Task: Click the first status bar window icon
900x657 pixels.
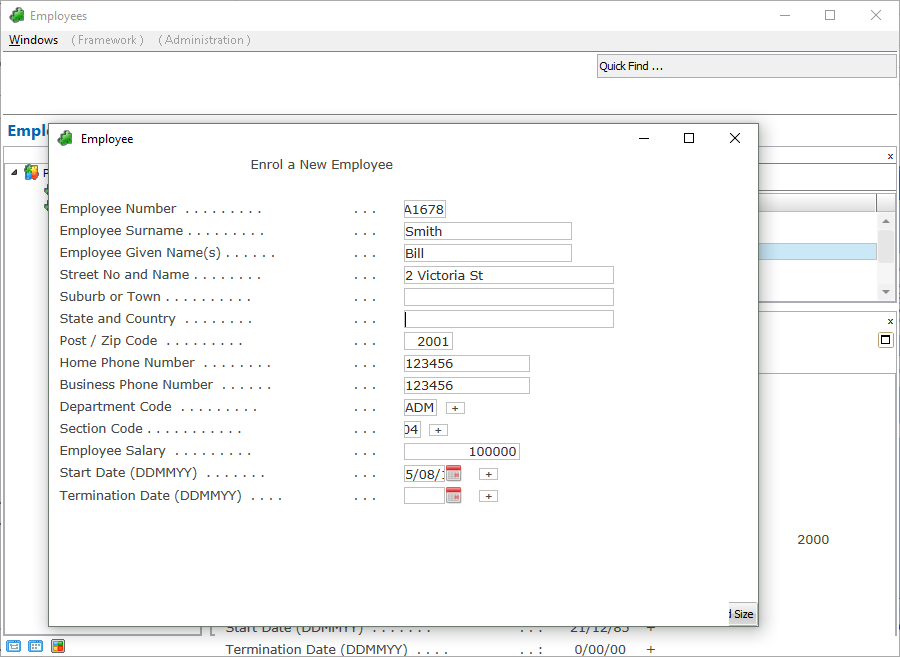Action: coord(14,646)
